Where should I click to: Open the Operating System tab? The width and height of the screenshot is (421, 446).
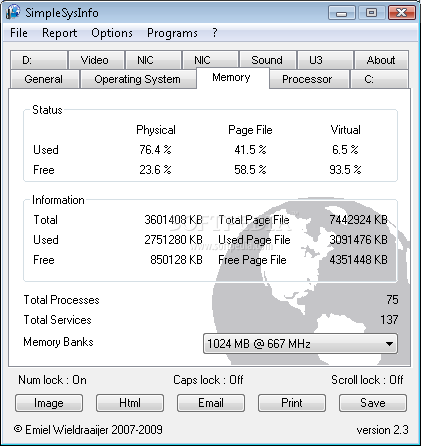tap(138, 79)
